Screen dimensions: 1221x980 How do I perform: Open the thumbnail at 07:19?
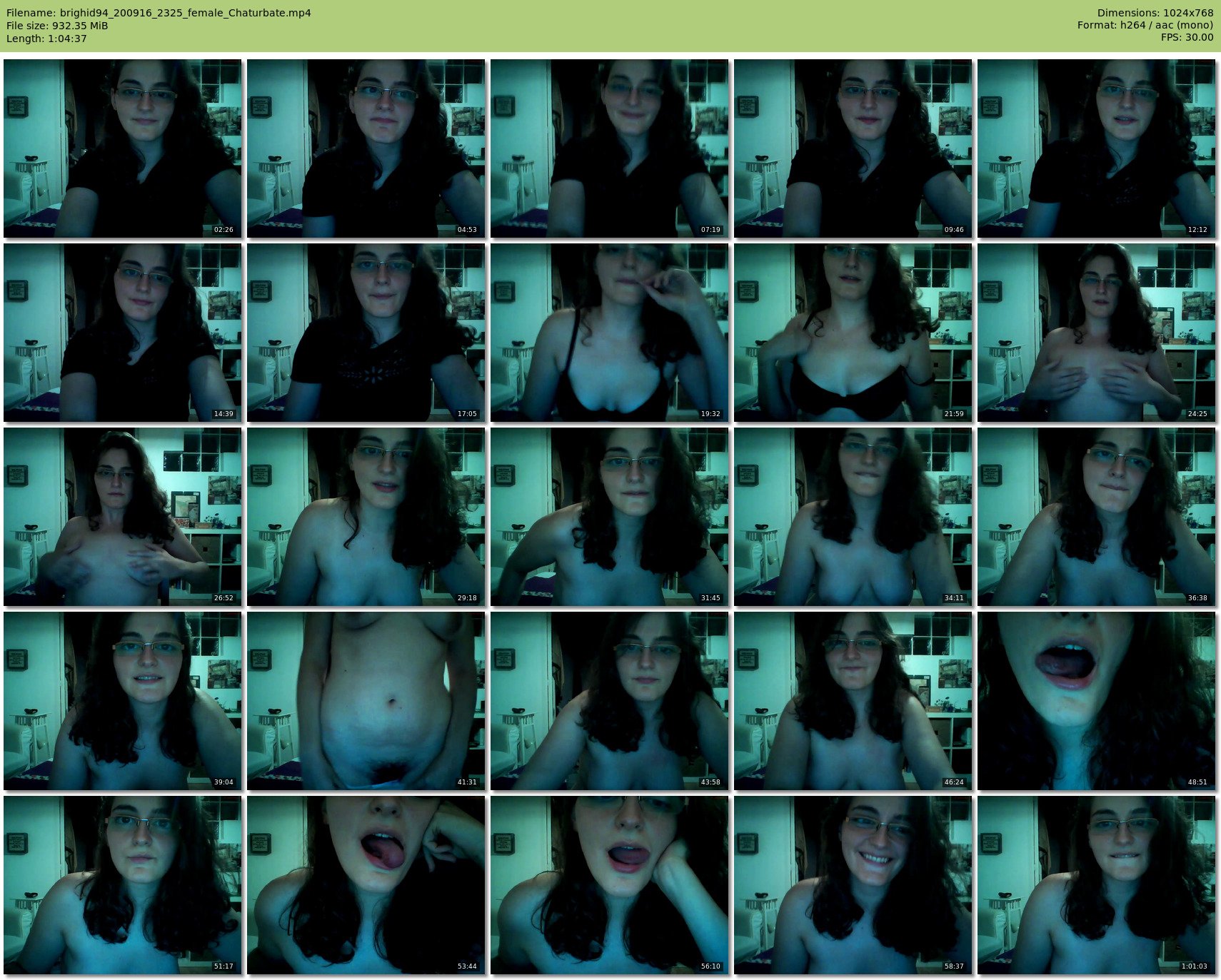609,148
